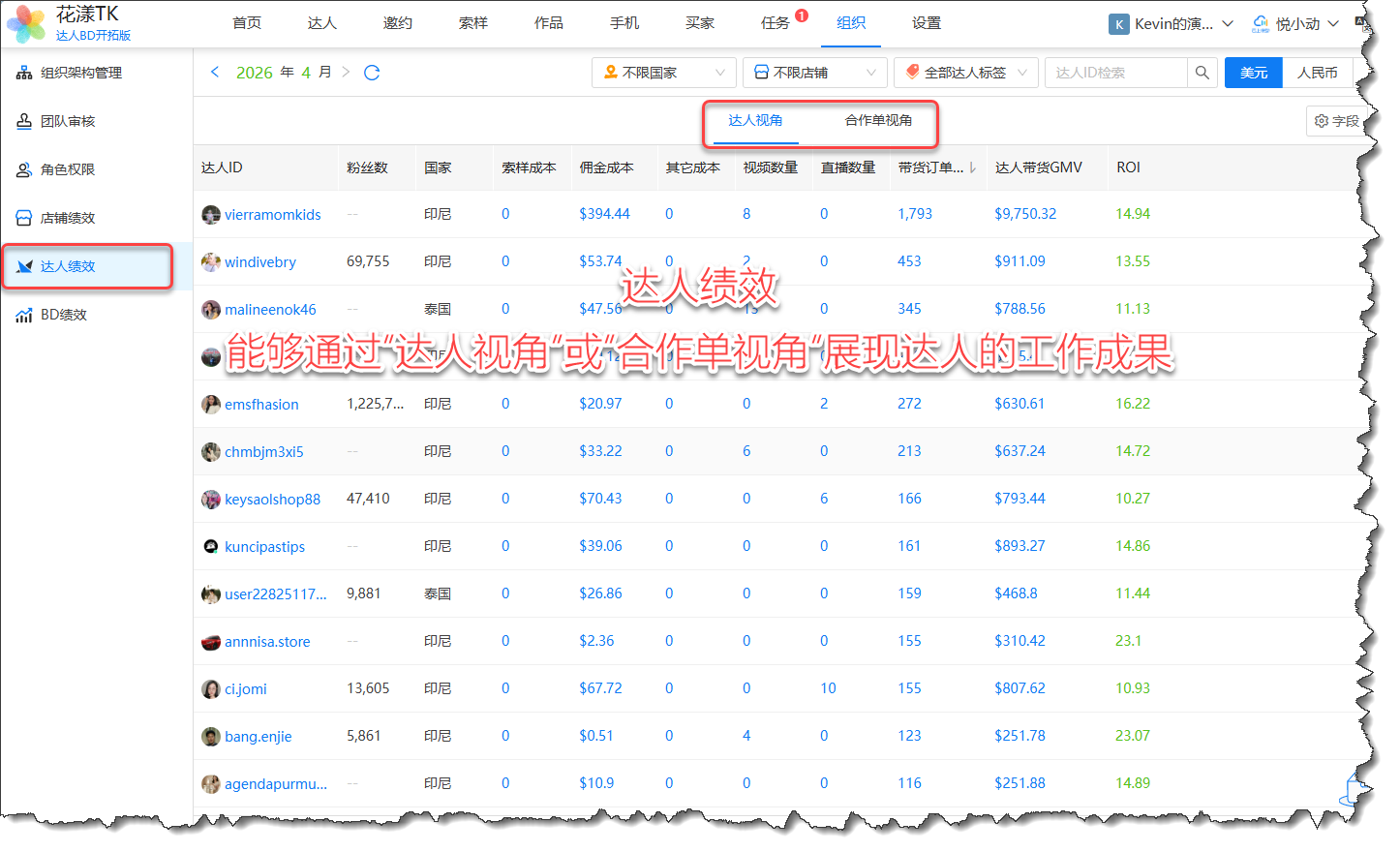Expand the 不限店铺 store dropdown
Screen dimensions: 1400x852
(x=815, y=73)
